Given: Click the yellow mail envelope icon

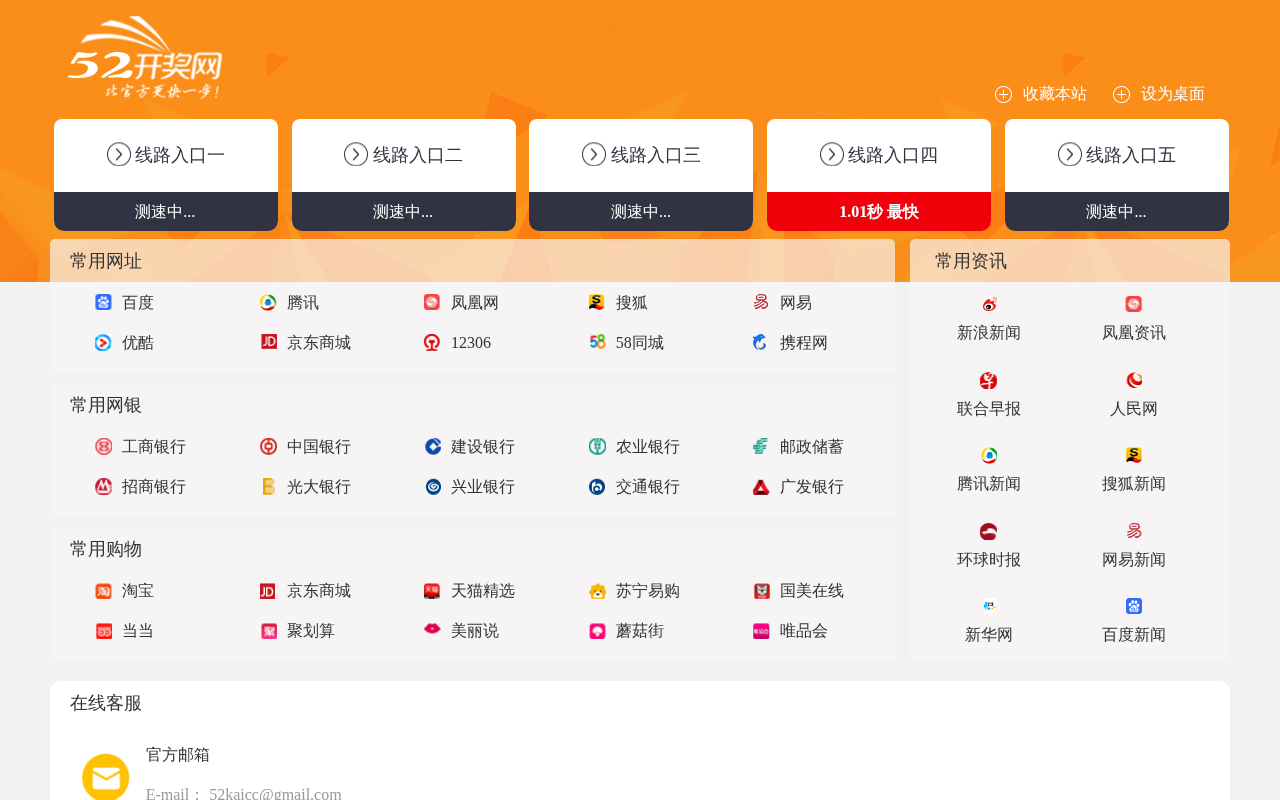Looking at the screenshot, I should [x=106, y=777].
